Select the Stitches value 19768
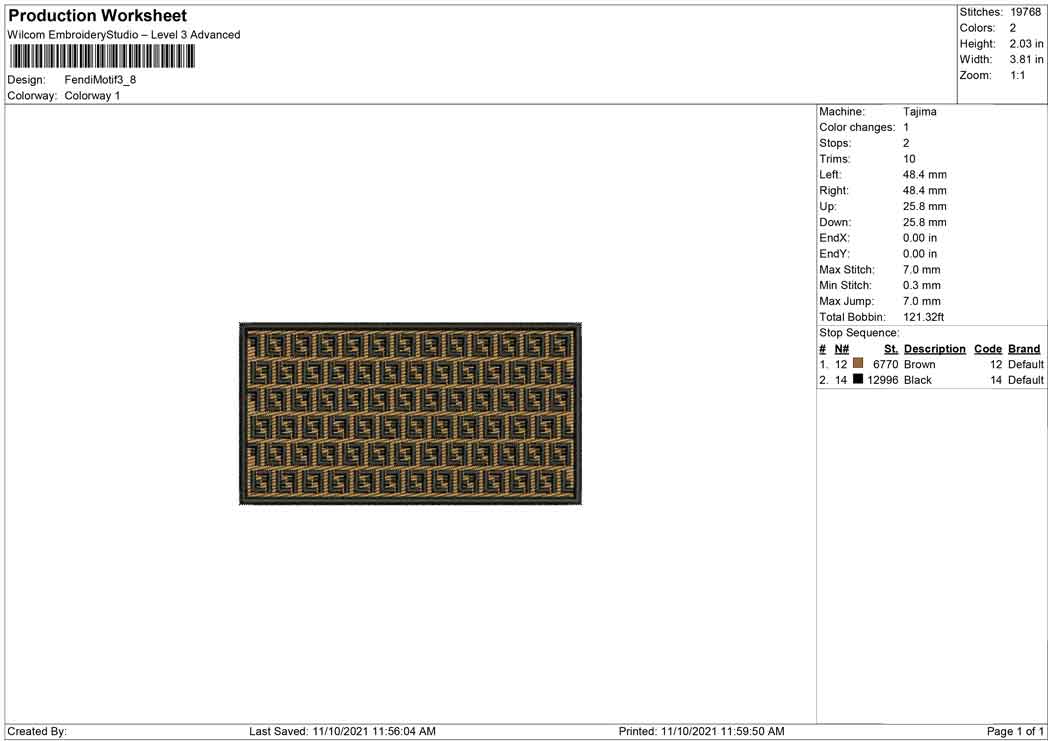The image size is (1052, 741). [1025, 12]
